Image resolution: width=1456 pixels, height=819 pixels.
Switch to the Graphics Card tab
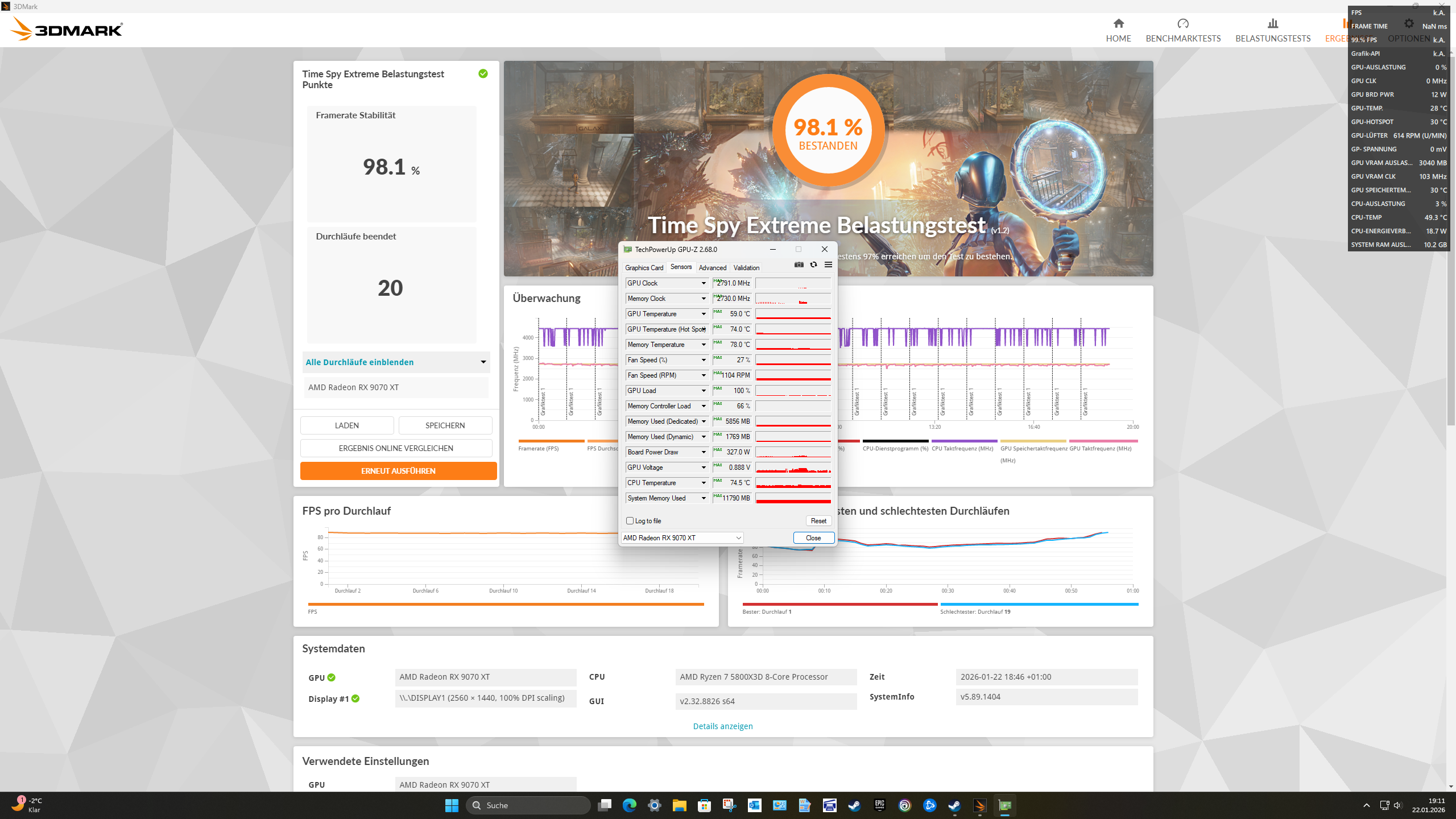(x=644, y=267)
